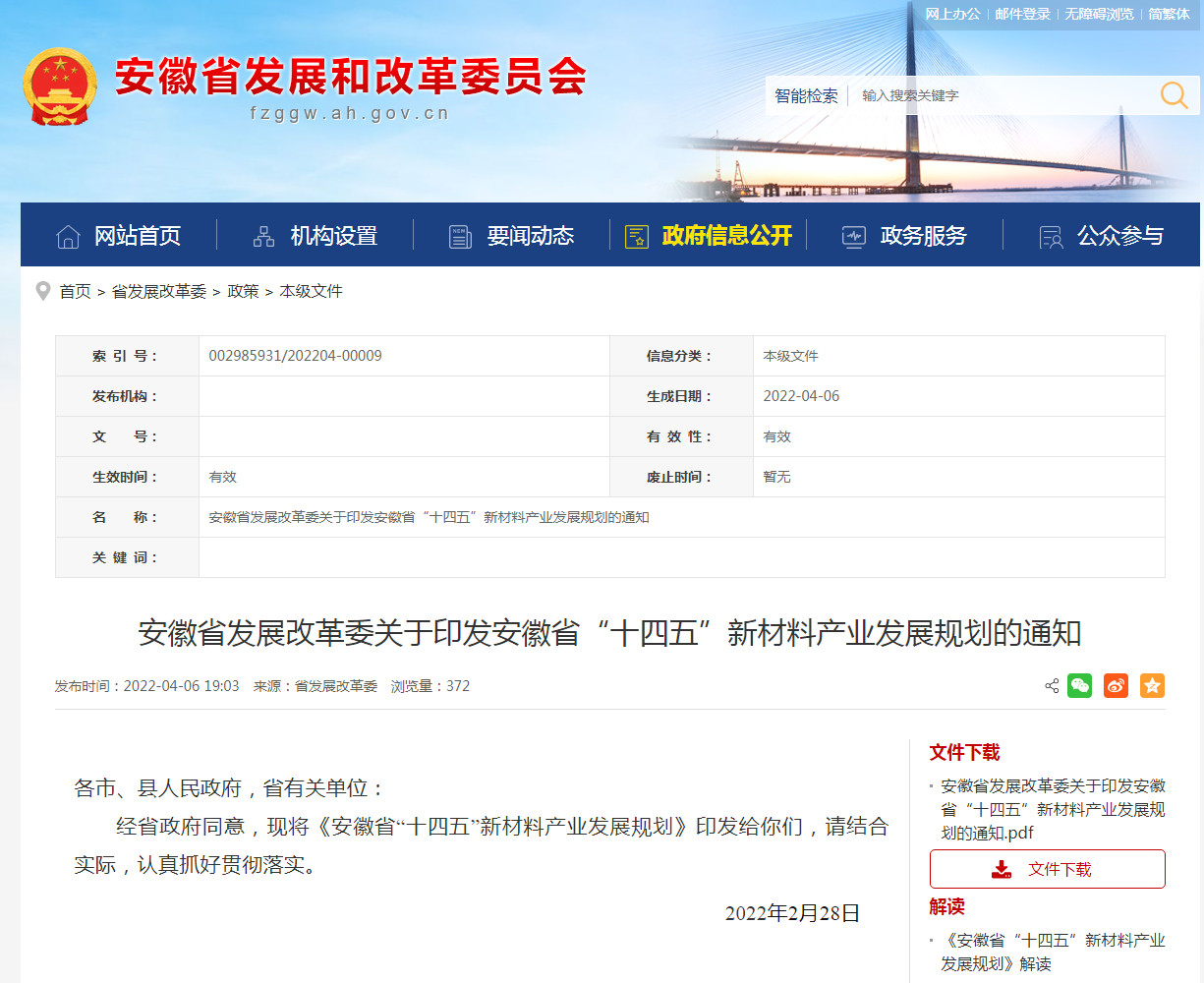Click 浏览量：372 view count

(x=430, y=686)
